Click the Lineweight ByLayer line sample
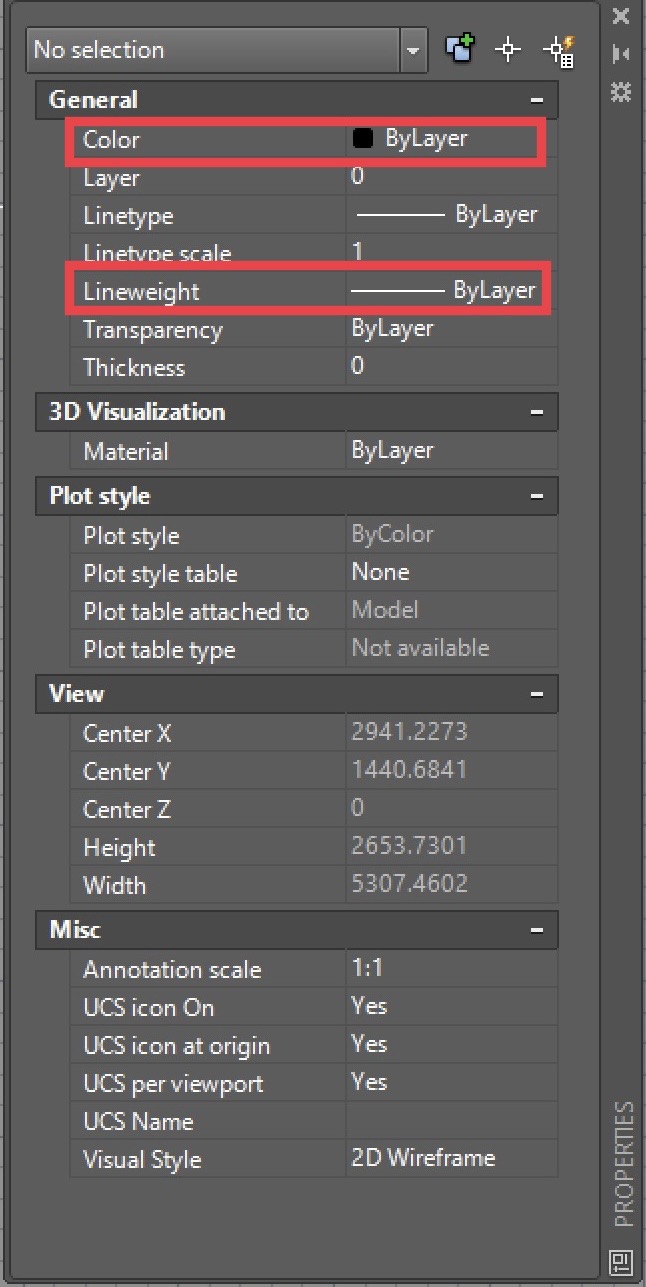The image size is (646, 1287). (398, 291)
